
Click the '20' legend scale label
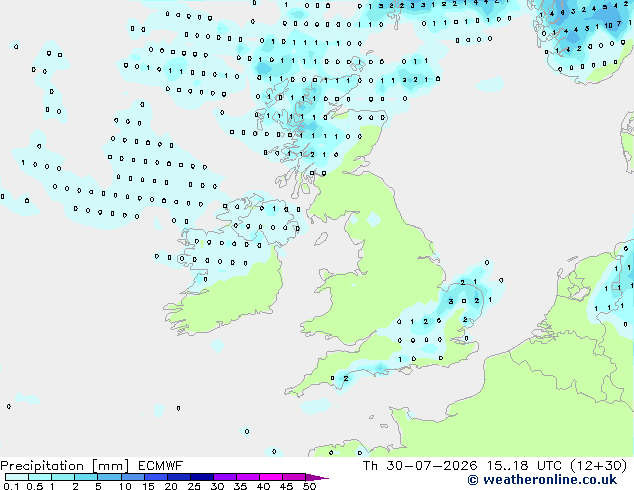coord(171,486)
